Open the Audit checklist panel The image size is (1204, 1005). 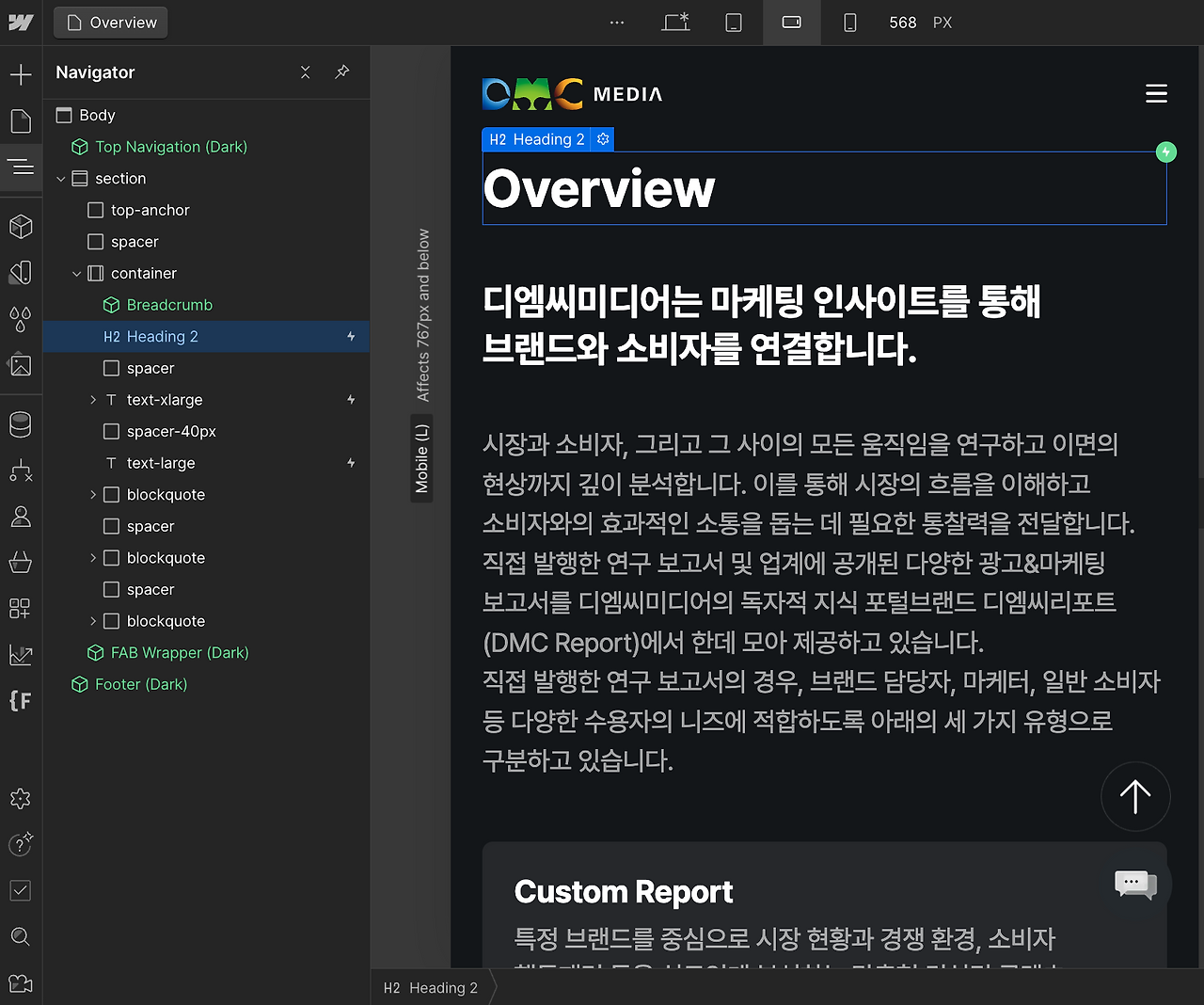pyautogui.click(x=21, y=890)
